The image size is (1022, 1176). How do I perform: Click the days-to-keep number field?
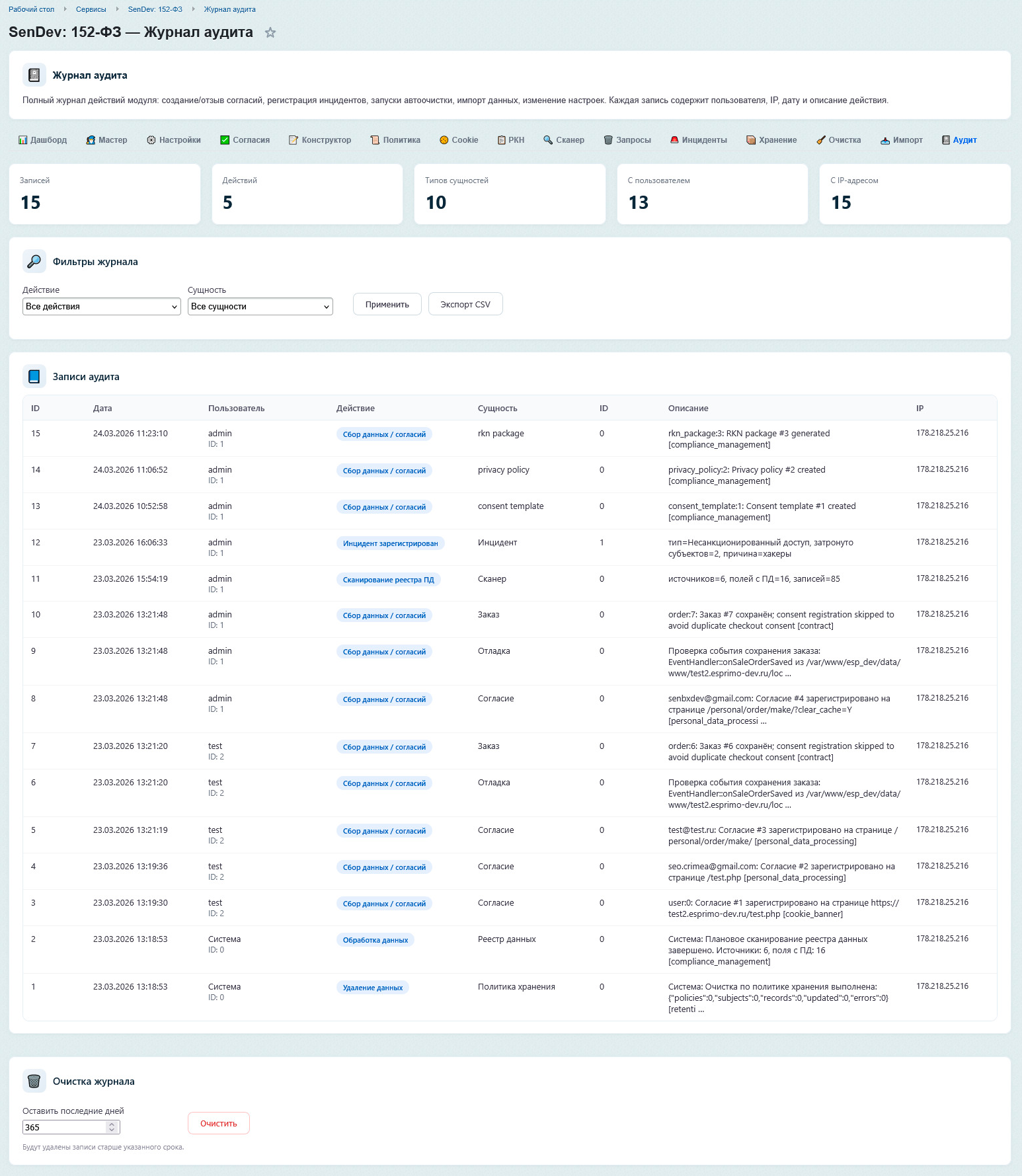tap(64, 1127)
